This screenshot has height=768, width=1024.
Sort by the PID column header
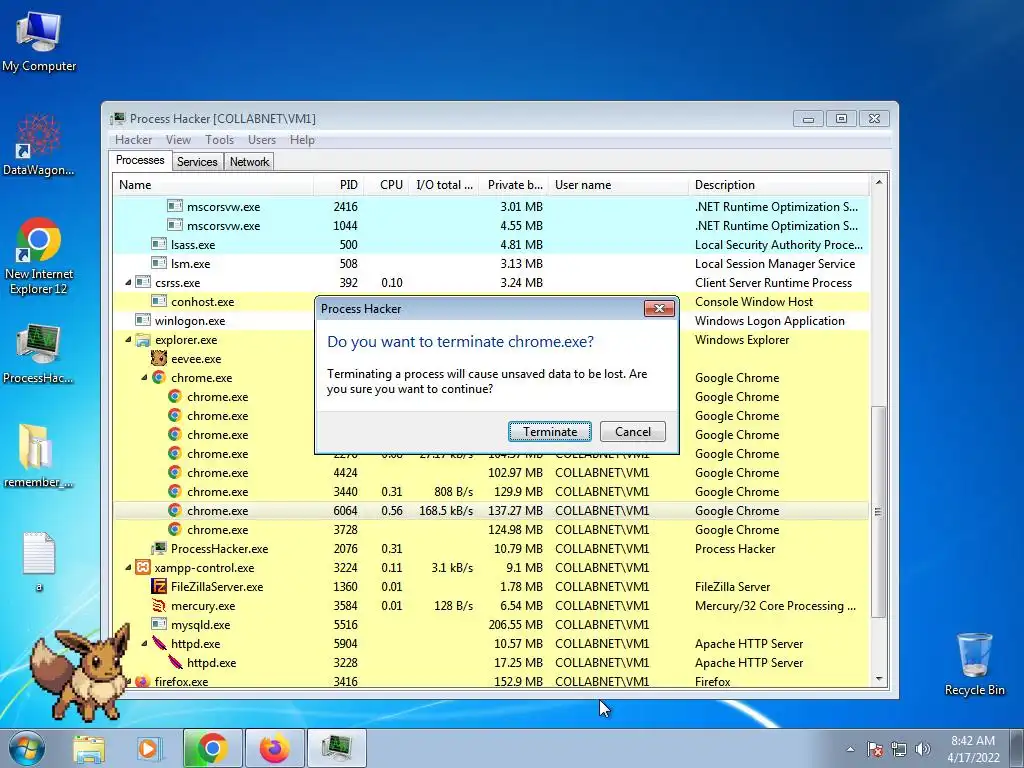point(338,185)
